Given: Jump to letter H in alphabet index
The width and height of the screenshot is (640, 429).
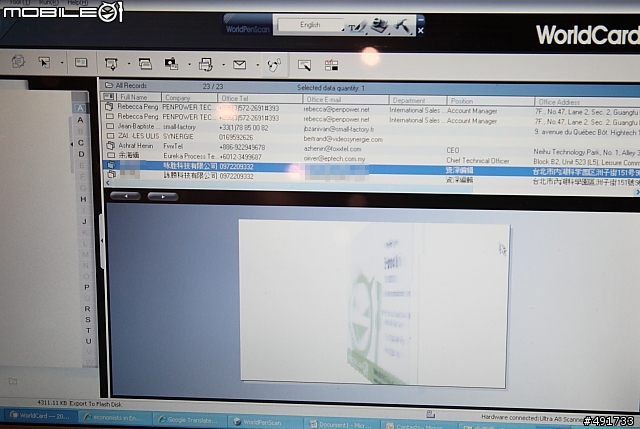Looking at the screenshot, I should [x=83, y=199].
